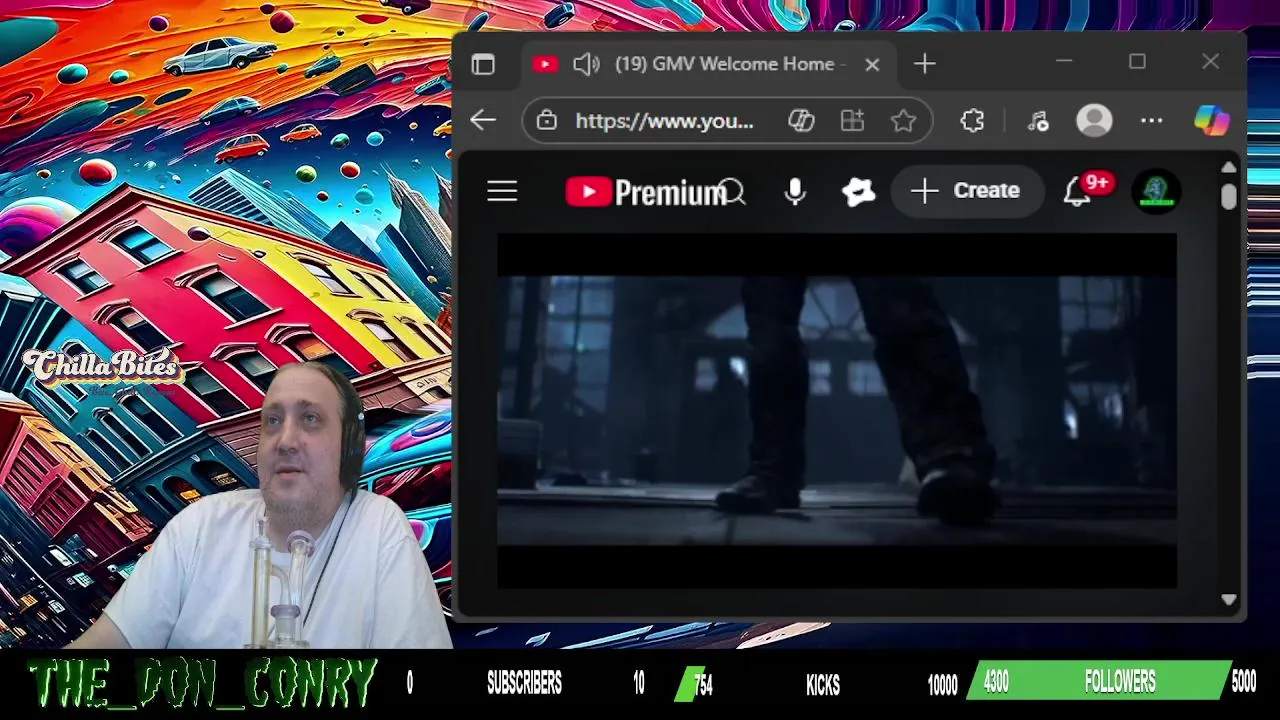Open the tab actions menu icon
Screen dimensions: 1280x720
point(483,64)
